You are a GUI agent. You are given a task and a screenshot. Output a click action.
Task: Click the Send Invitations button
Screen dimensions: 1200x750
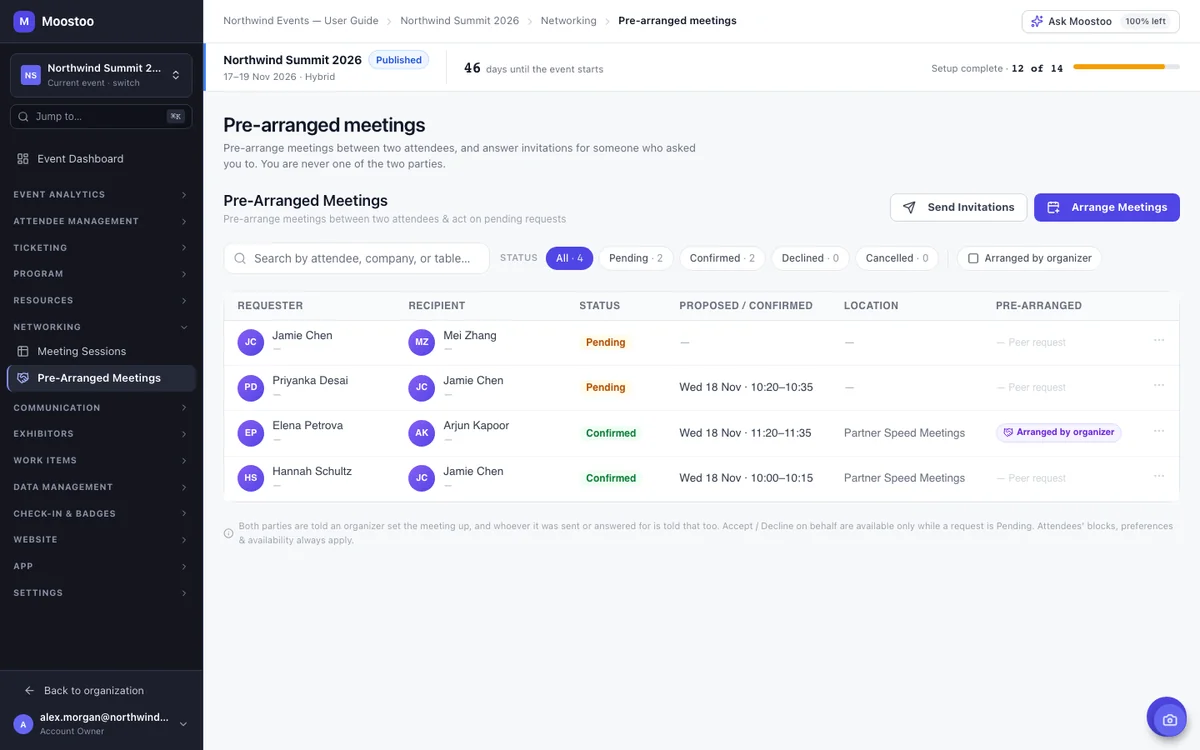tap(958, 207)
